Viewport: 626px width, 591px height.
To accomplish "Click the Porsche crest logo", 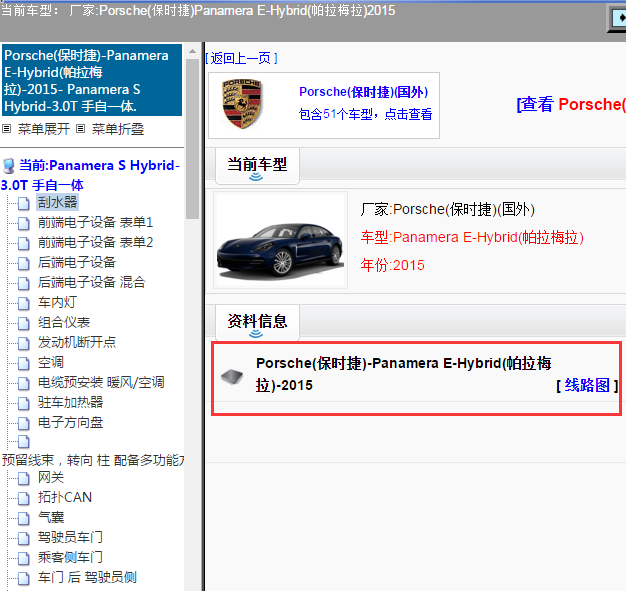I will tap(242, 104).
